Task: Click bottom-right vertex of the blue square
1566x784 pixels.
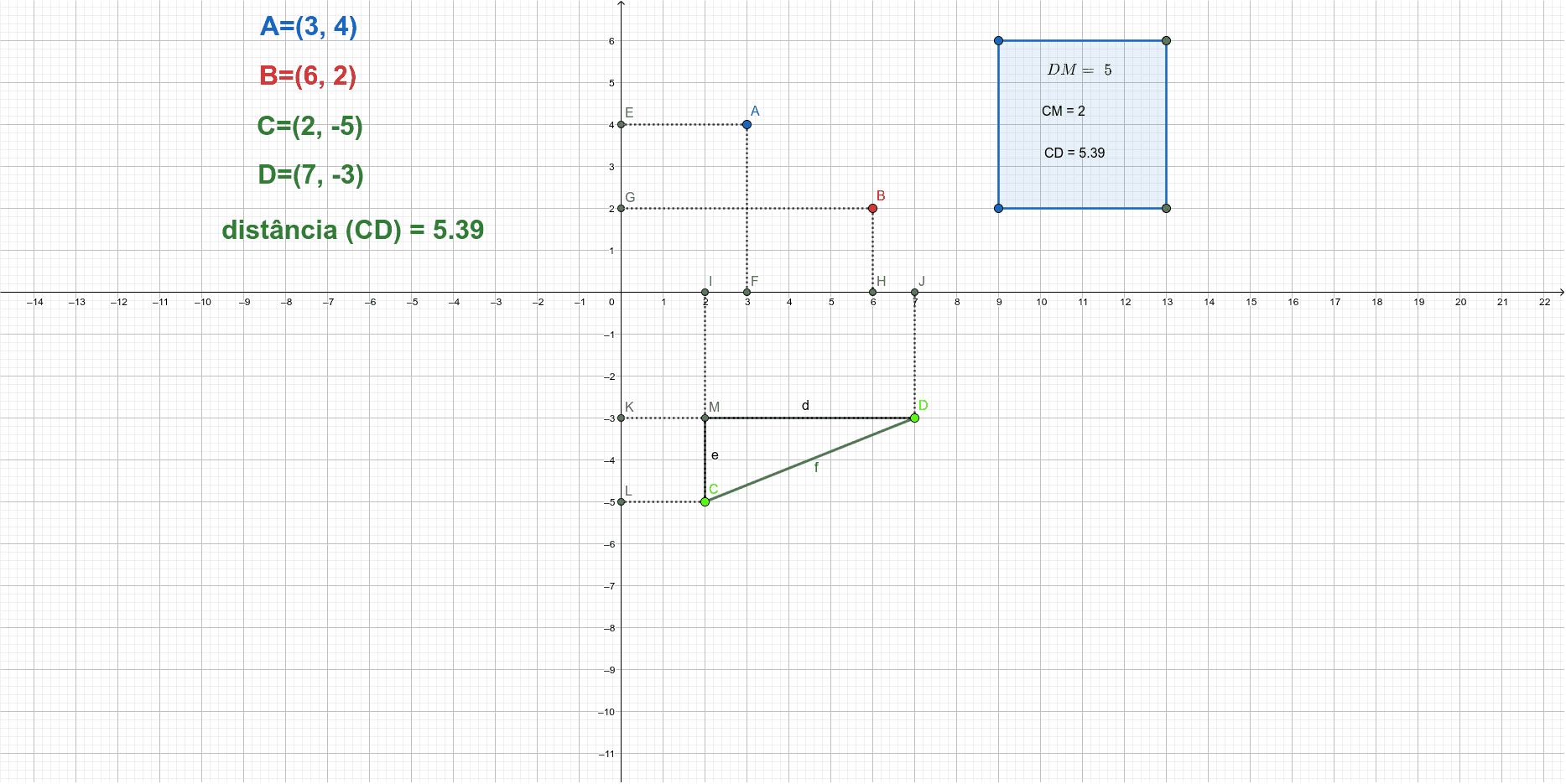Action: [1166, 208]
